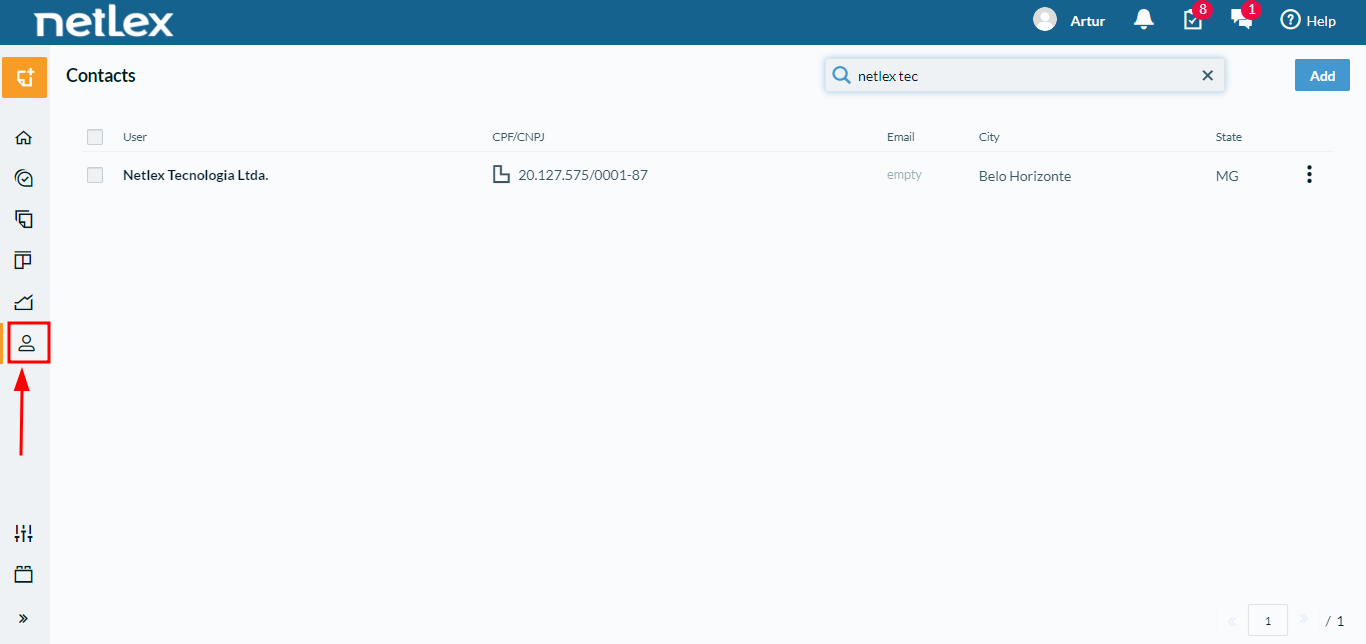Click the page number field

tap(1268, 621)
